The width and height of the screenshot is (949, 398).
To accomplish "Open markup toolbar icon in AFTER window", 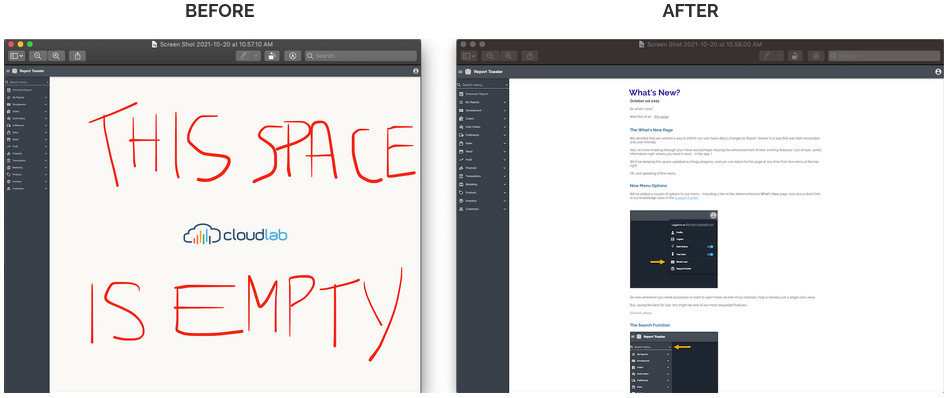I will (816, 56).
